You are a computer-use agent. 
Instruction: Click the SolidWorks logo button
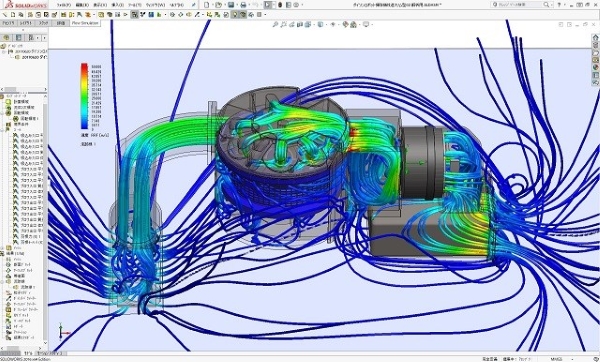[x=26, y=5]
